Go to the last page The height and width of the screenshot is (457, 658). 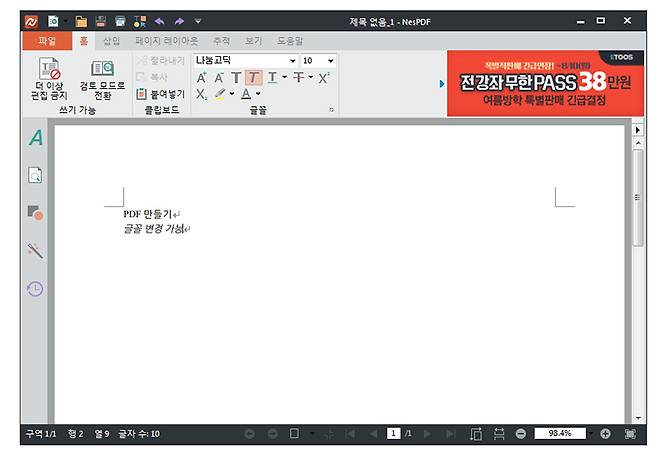[451, 433]
